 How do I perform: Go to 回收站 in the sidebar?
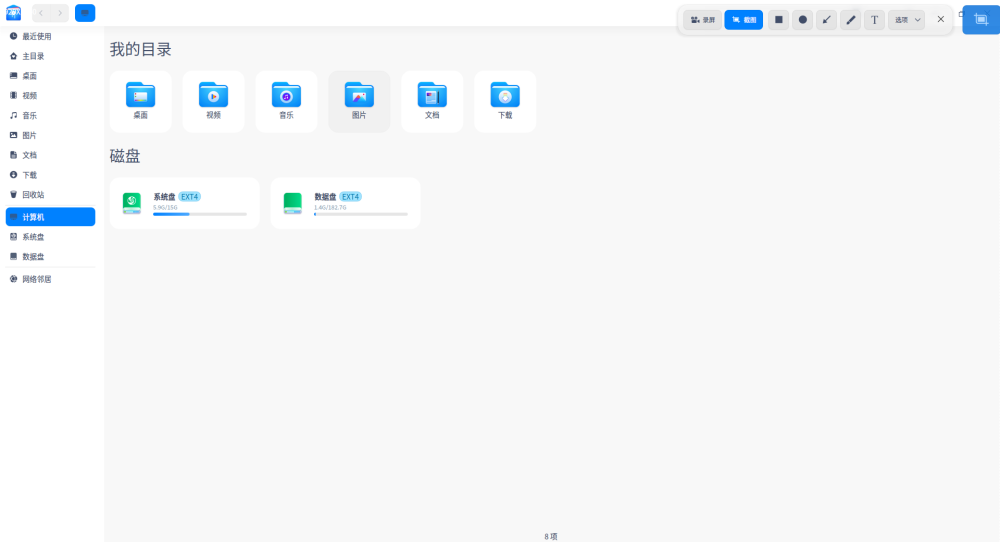(x=33, y=194)
